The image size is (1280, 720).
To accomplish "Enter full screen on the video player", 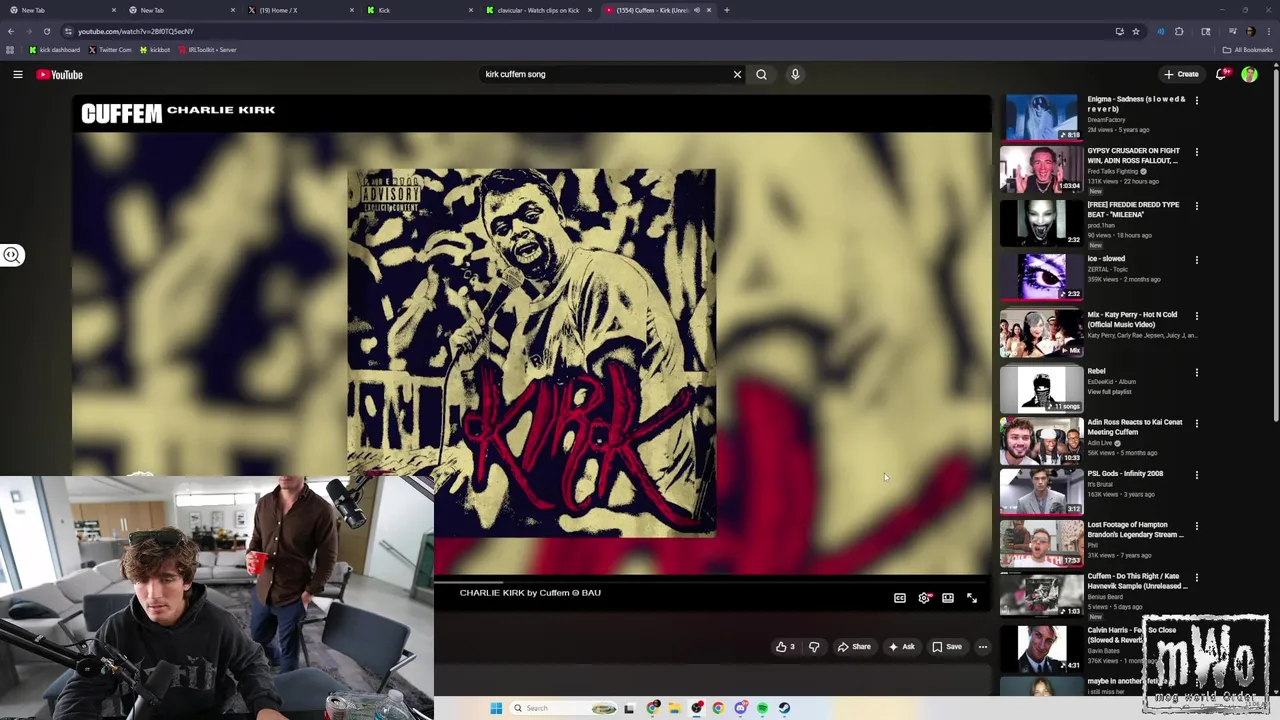I will point(972,598).
